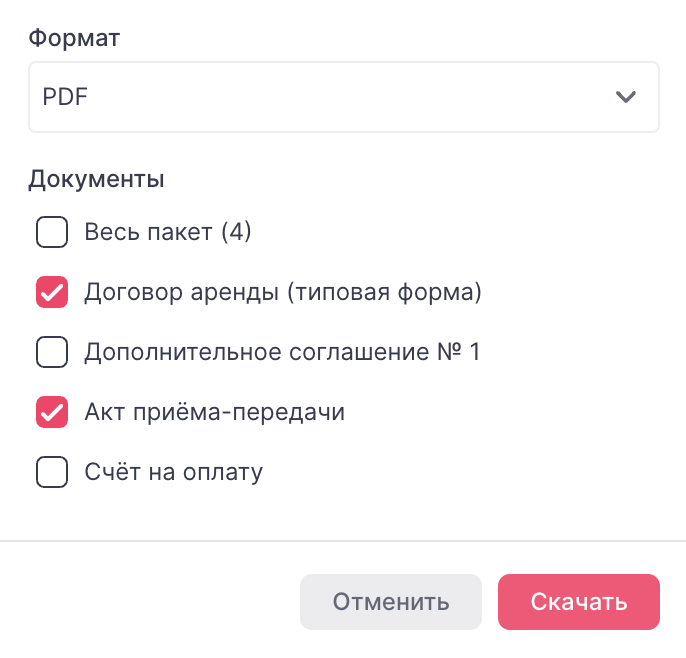Click the «(4)» count next to Весь пакет

click(x=235, y=233)
